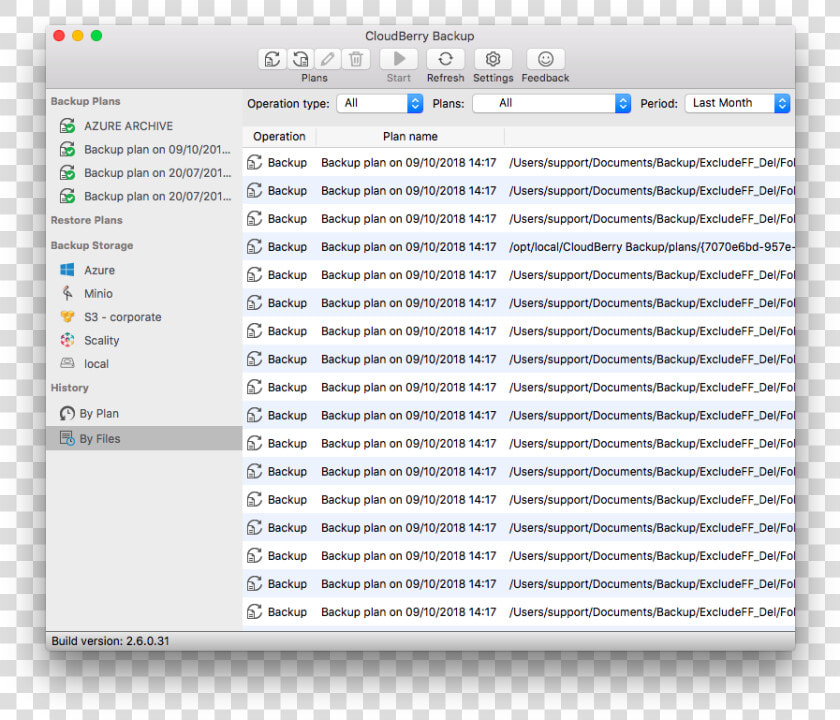Click the Start play icon
Image resolution: width=840 pixels, height=720 pixels.
tap(399, 59)
